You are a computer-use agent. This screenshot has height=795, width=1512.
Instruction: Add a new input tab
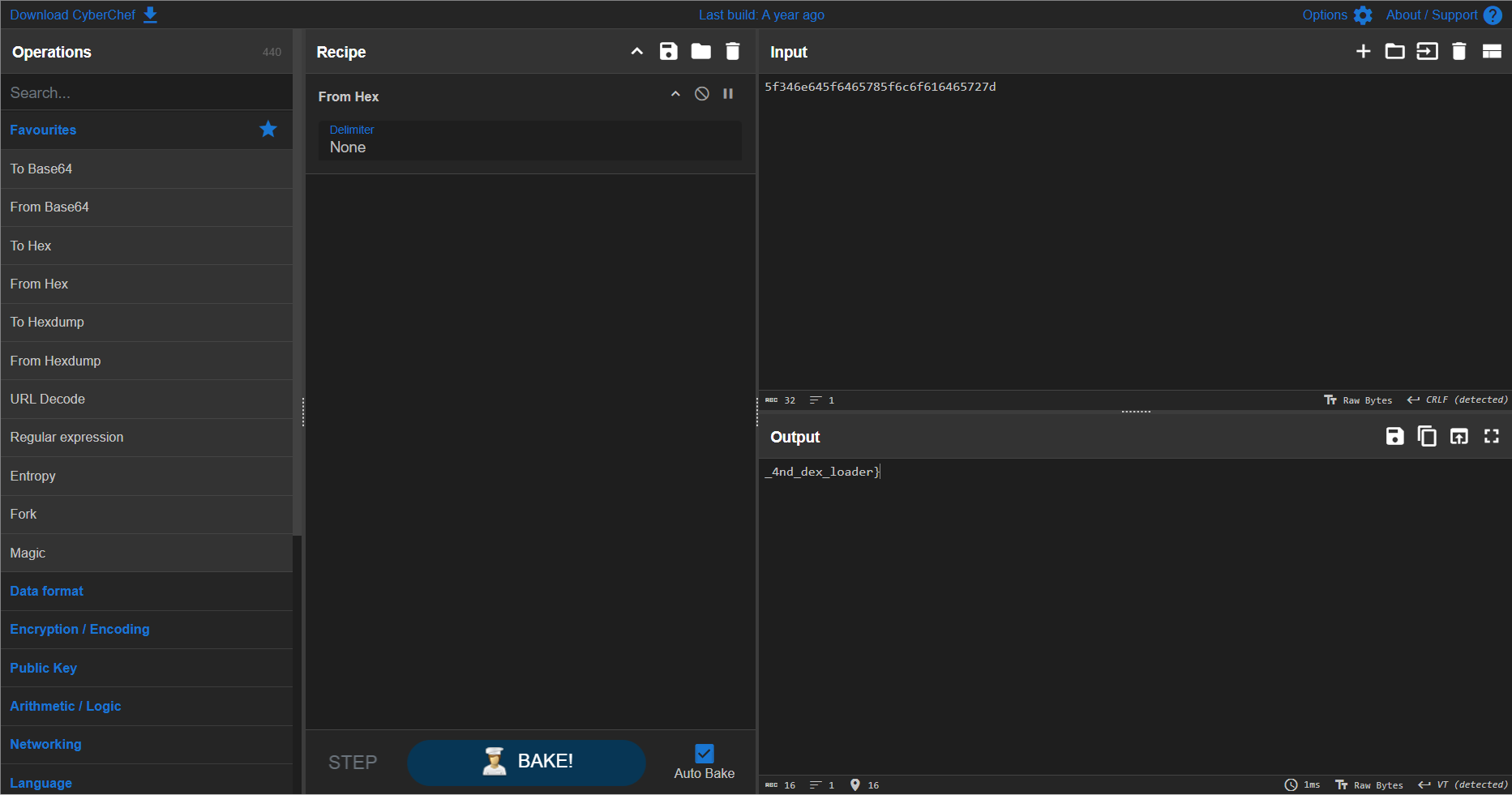tap(1363, 52)
